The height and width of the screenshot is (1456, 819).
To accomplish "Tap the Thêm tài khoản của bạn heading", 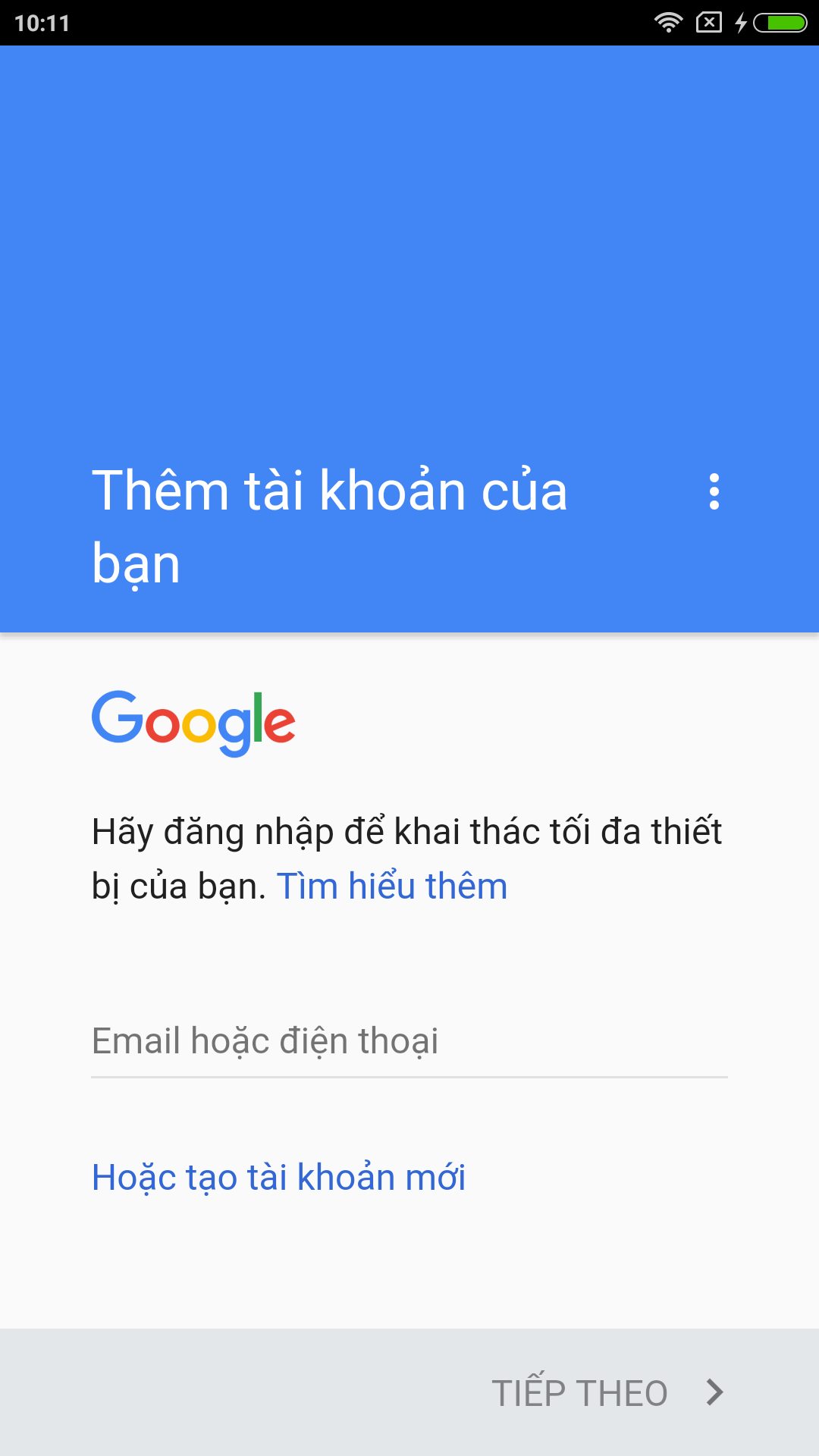I will coord(329,526).
